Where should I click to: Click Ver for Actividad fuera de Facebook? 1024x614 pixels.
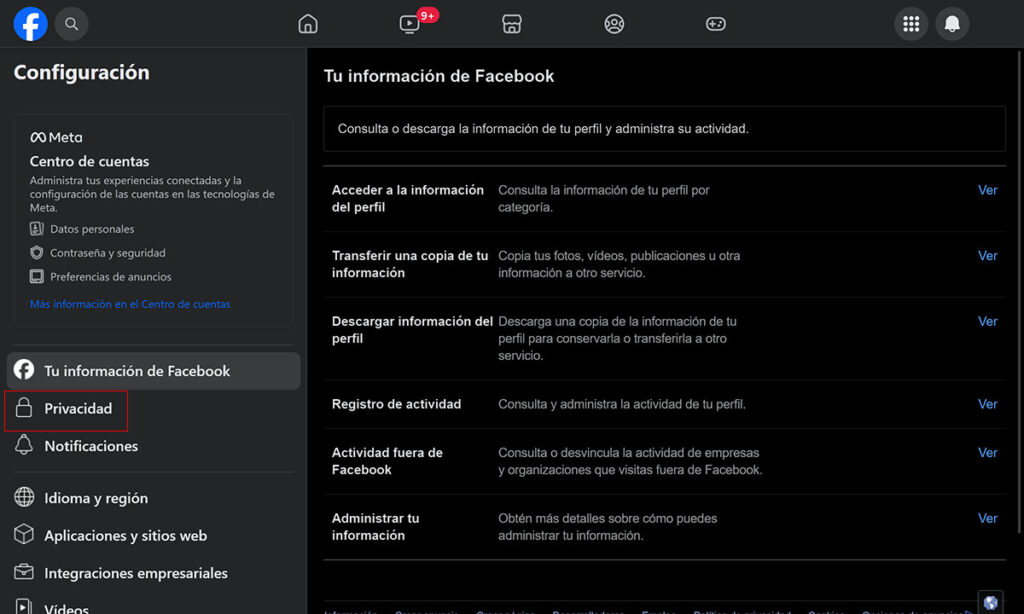(x=987, y=453)
